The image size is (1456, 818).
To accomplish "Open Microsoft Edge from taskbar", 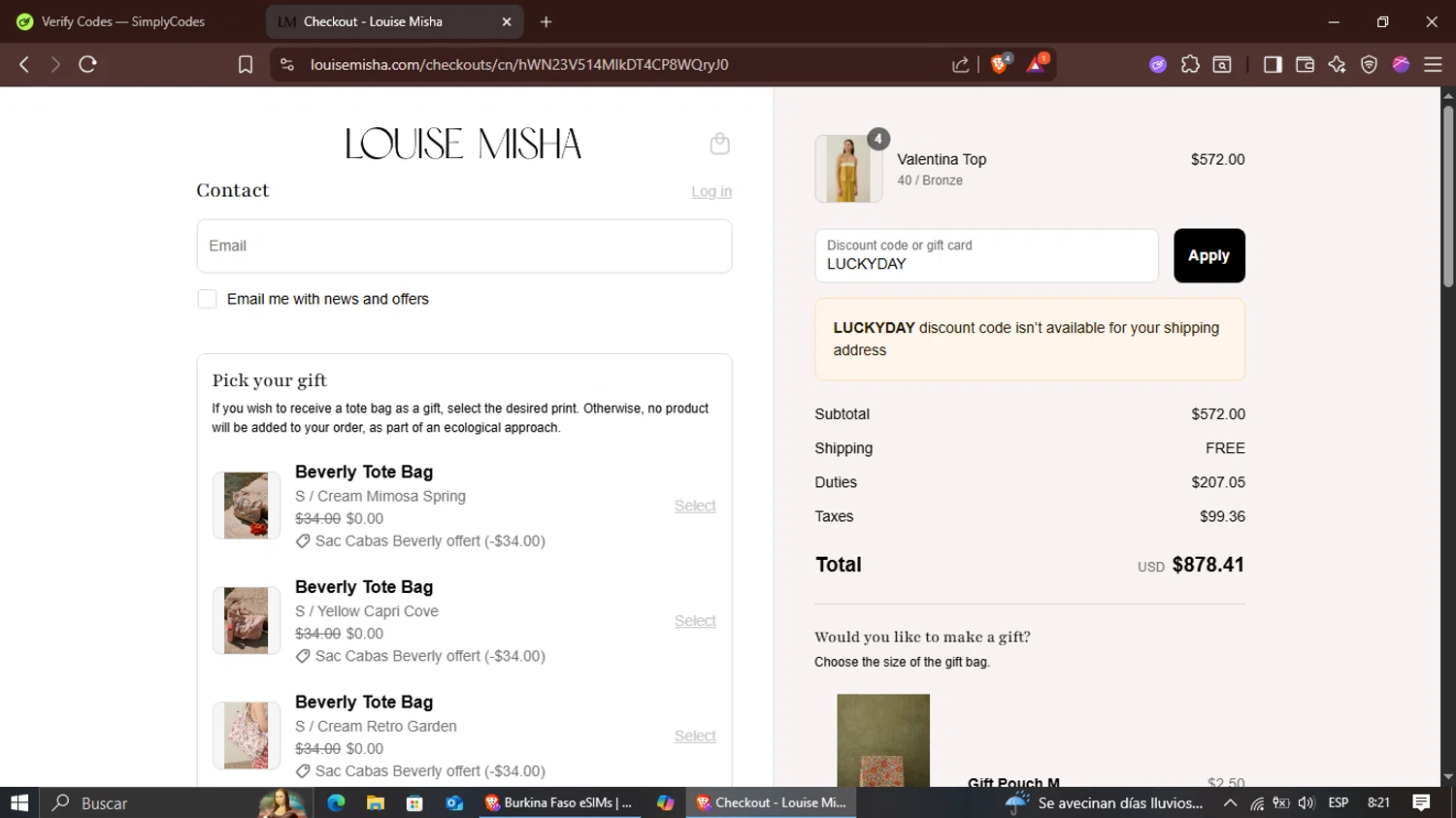I will 336,802.
